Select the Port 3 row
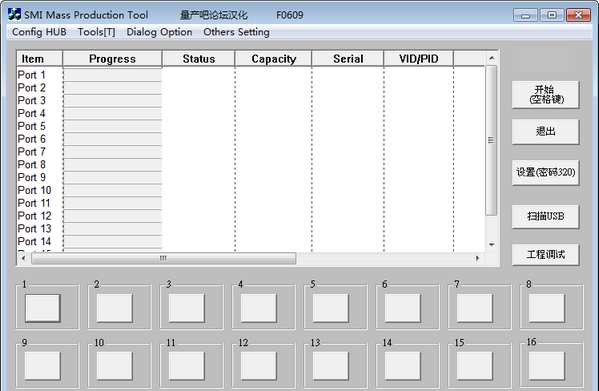Image resolution: width=599 pixels, height=391 pixels. [x=251, y=100]
